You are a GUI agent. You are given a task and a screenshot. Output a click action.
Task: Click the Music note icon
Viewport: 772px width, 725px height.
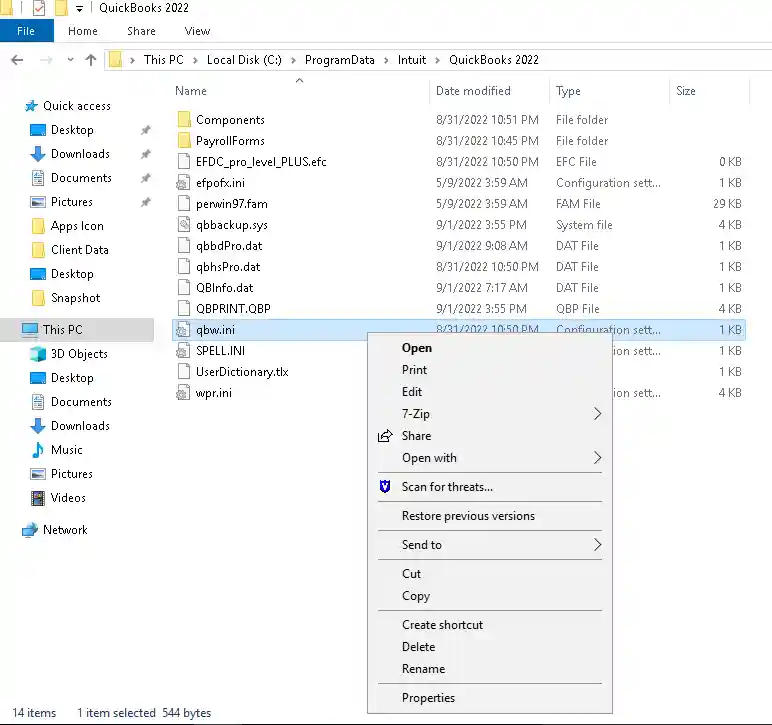point(38,450)
